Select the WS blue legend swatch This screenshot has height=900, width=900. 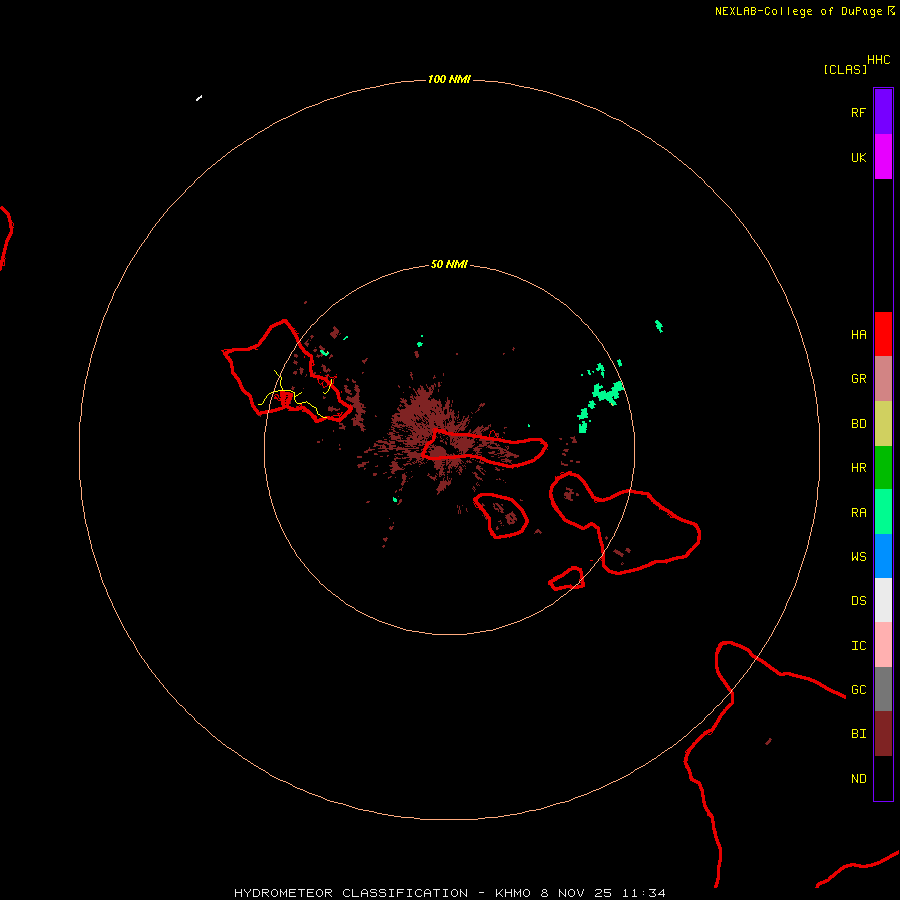[883, 556]
